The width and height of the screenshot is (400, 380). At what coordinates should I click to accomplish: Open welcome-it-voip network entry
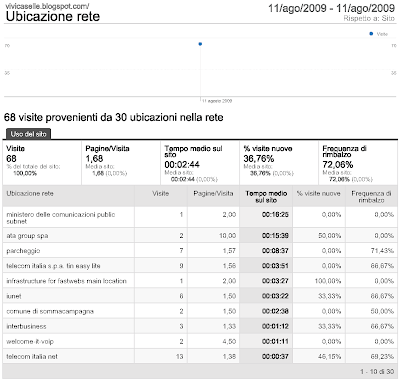pos(30,341)
